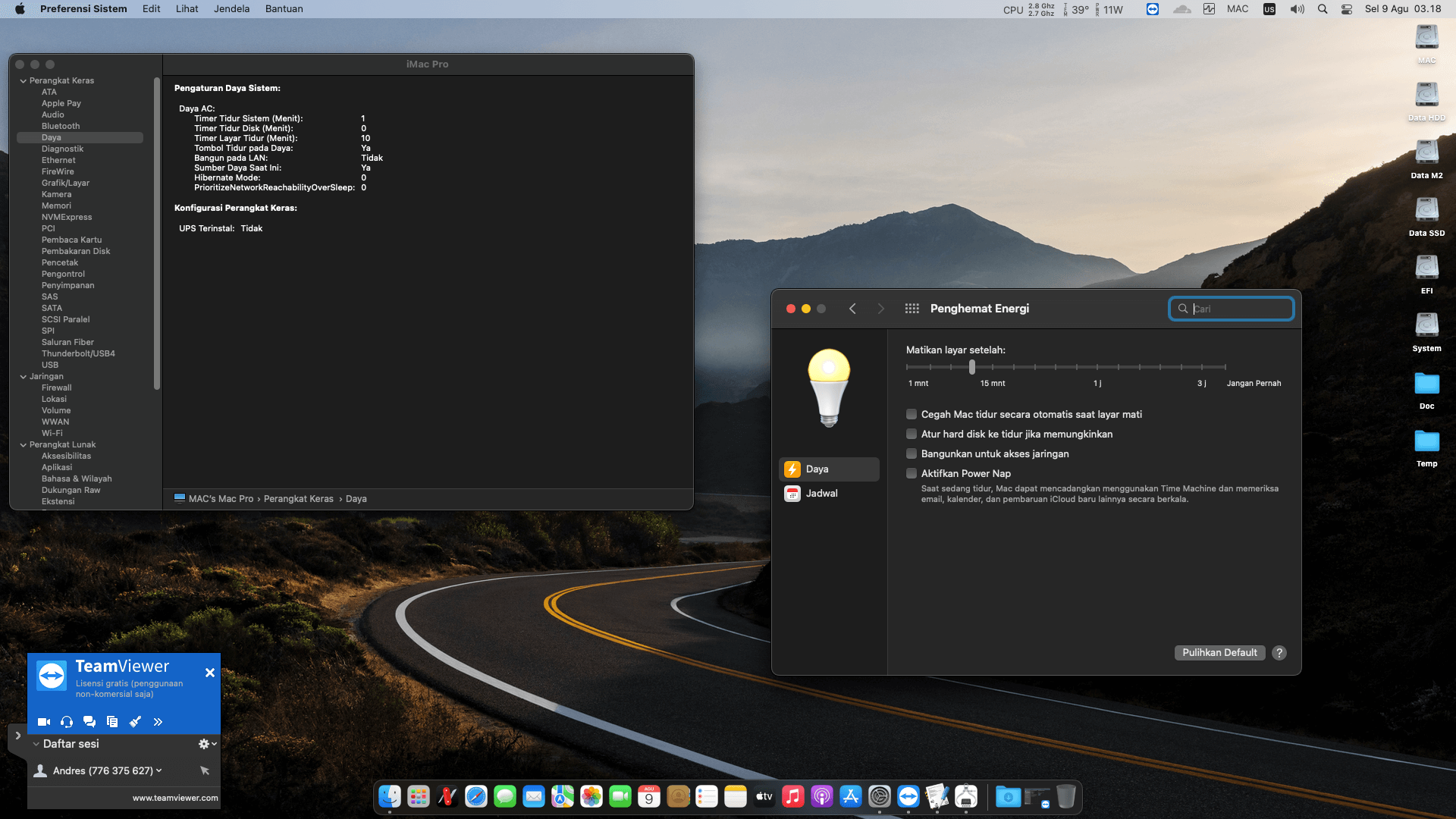Click the back arrow in Penghemat Energi
The image size is (1456, 819).
point(852,309)
